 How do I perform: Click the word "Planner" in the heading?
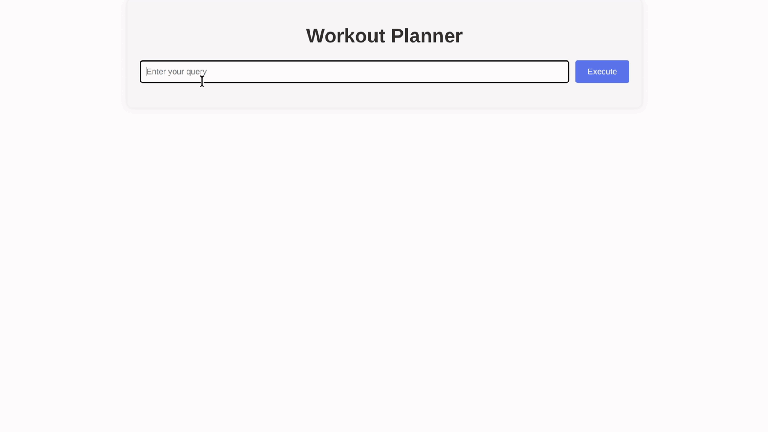point(426,36)
